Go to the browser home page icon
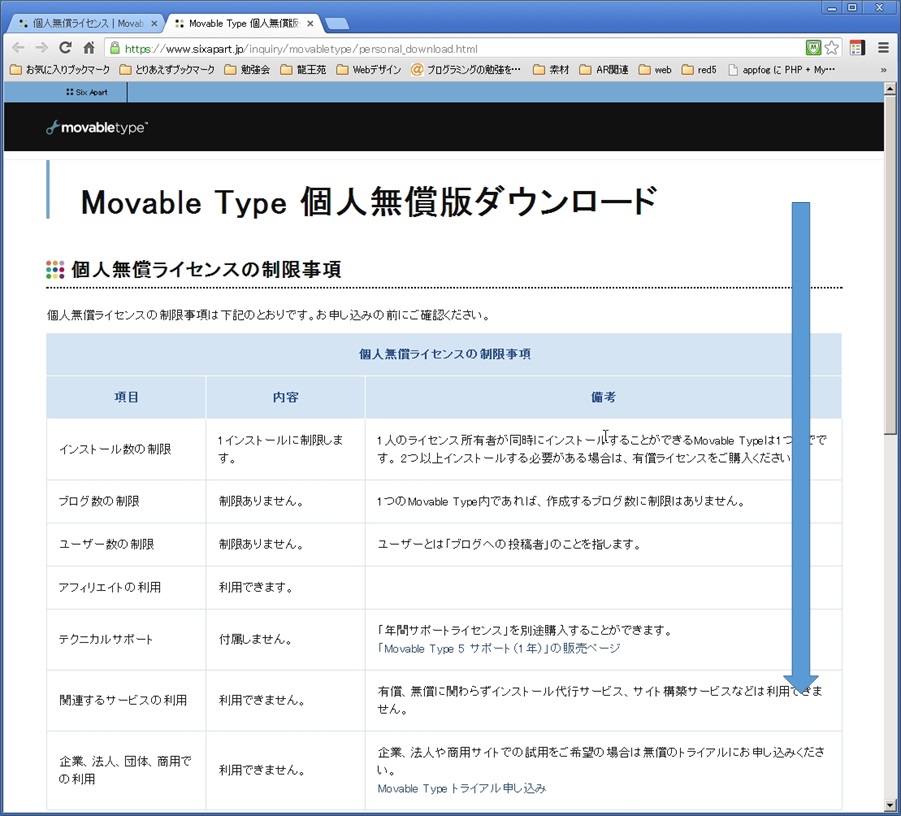 coord(88,48)
